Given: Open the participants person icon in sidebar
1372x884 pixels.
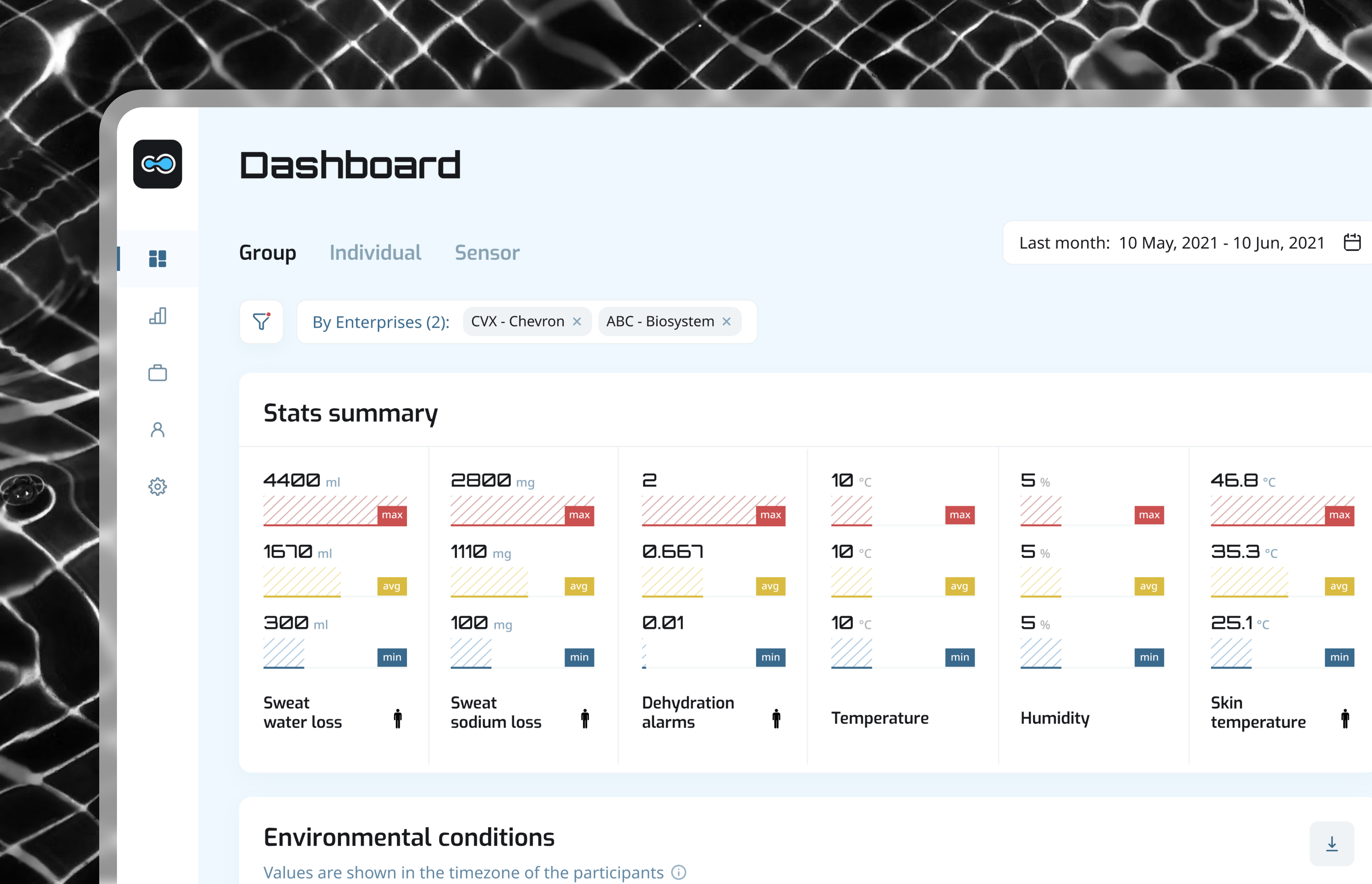Looking at the screenshot, I should point(157,429).
